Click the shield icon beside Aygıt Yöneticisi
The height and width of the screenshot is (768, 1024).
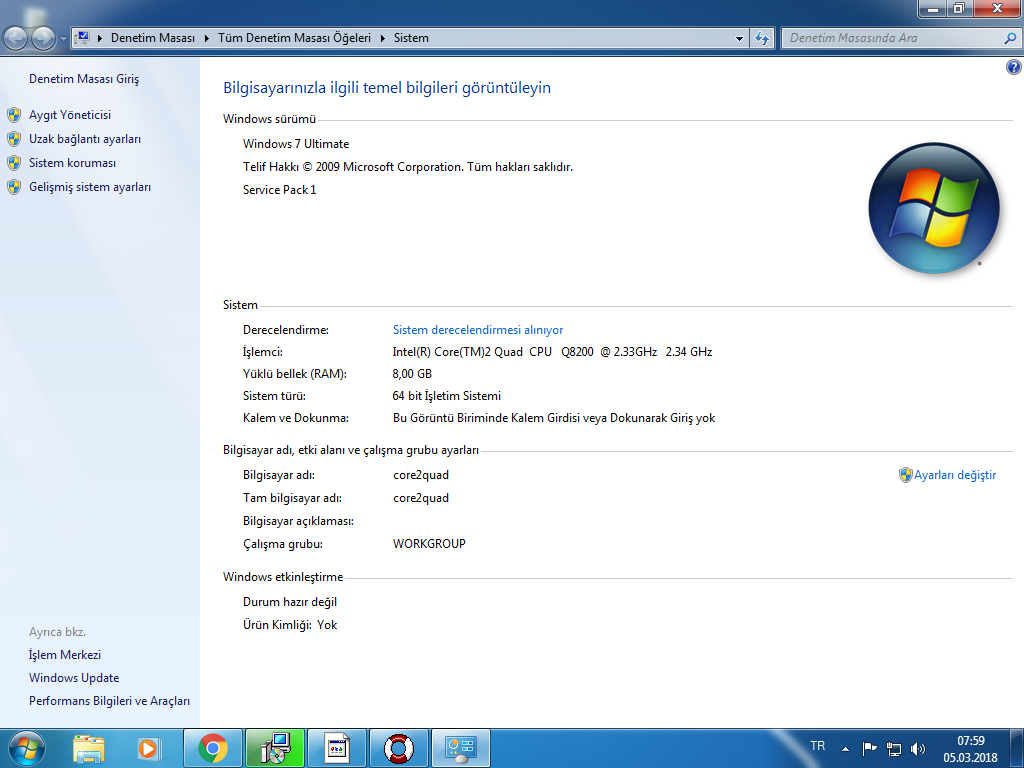coord(14,116)
